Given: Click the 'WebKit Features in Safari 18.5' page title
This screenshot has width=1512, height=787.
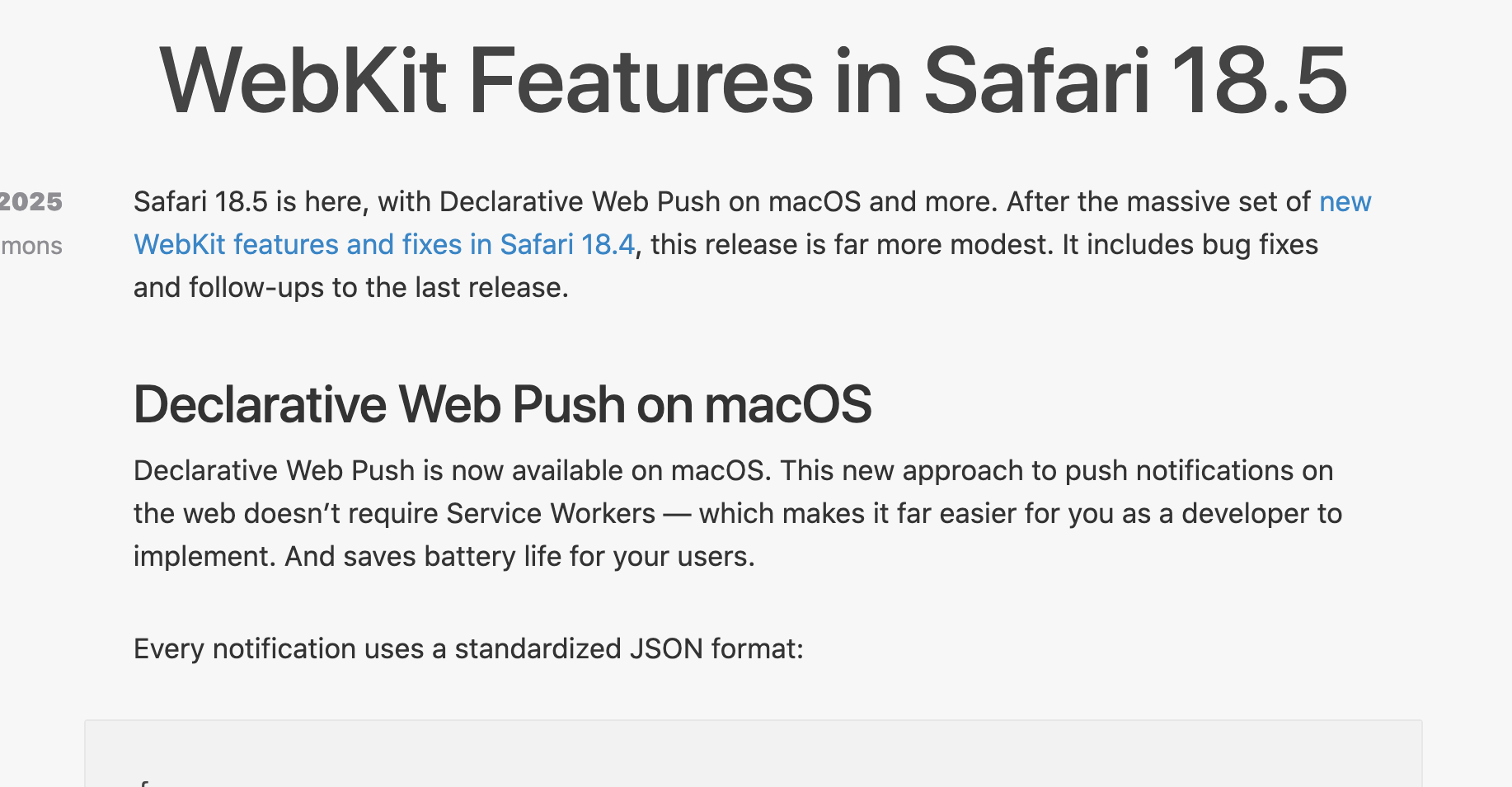Looking at the screenshot, I should [754, 81].
